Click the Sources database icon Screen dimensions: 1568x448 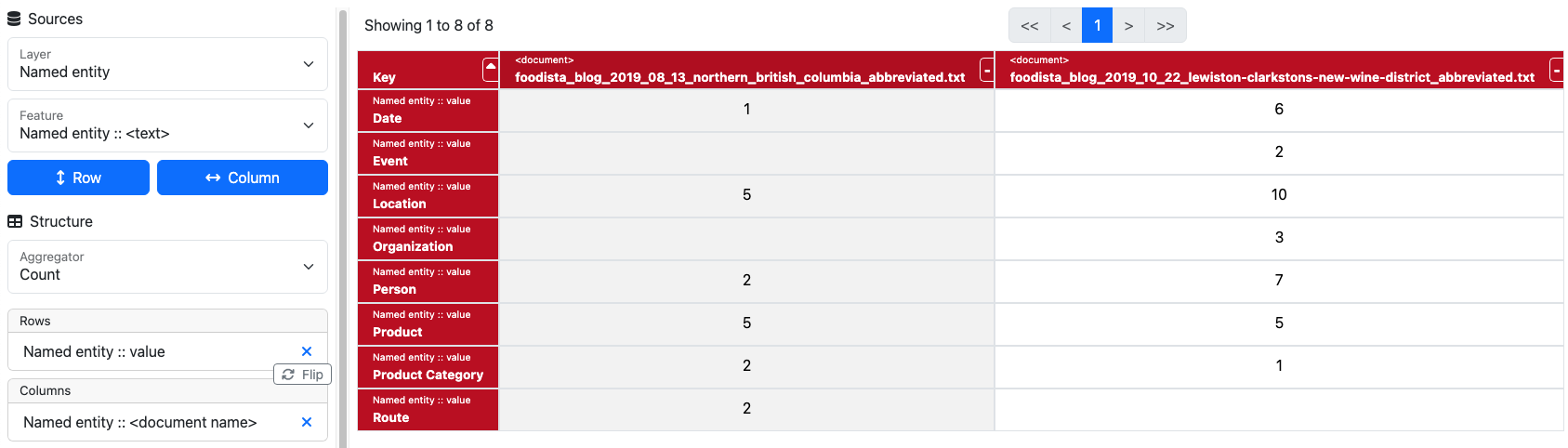(x=14, y=19)
